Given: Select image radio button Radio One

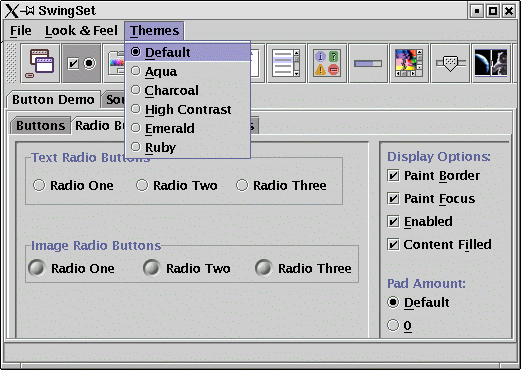Looking at the screenshot, I should [x=72, y=268].
